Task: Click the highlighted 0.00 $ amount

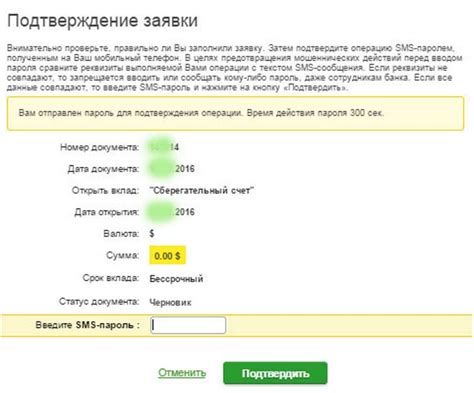Action: click(167, 256)
